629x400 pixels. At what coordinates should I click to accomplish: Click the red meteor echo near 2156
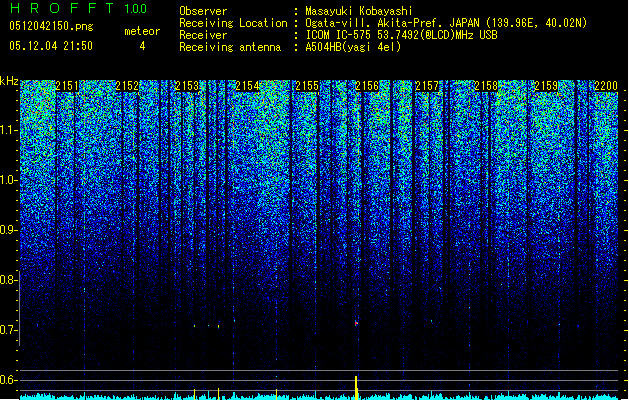coord(356,323)
